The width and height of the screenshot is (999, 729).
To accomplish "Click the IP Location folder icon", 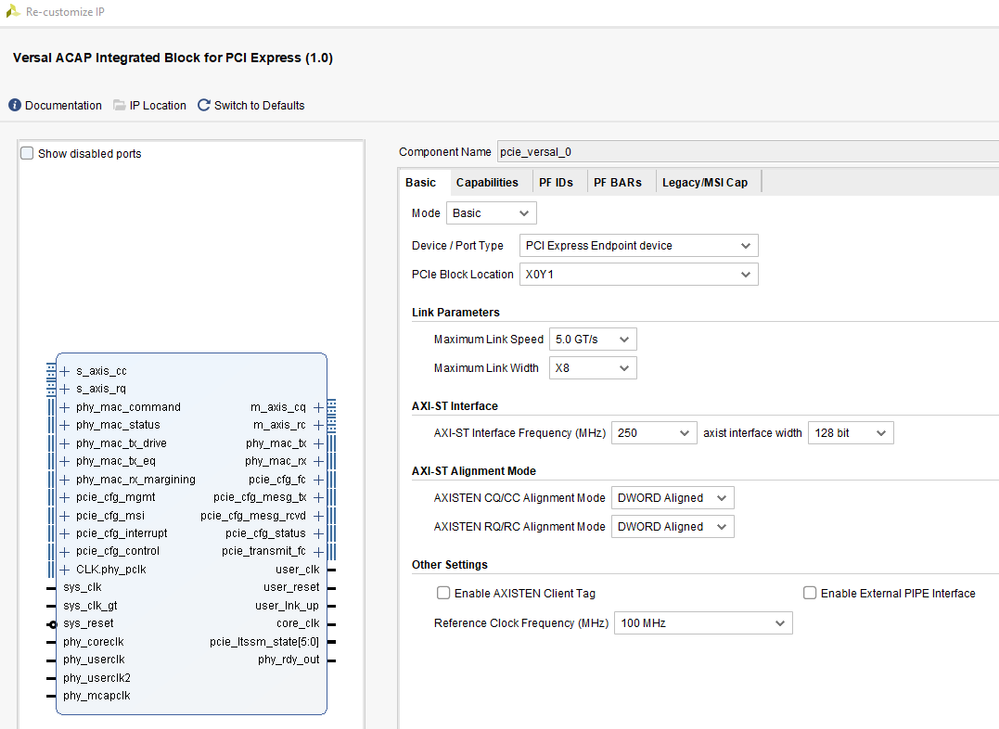I will (x=120, y=106).
